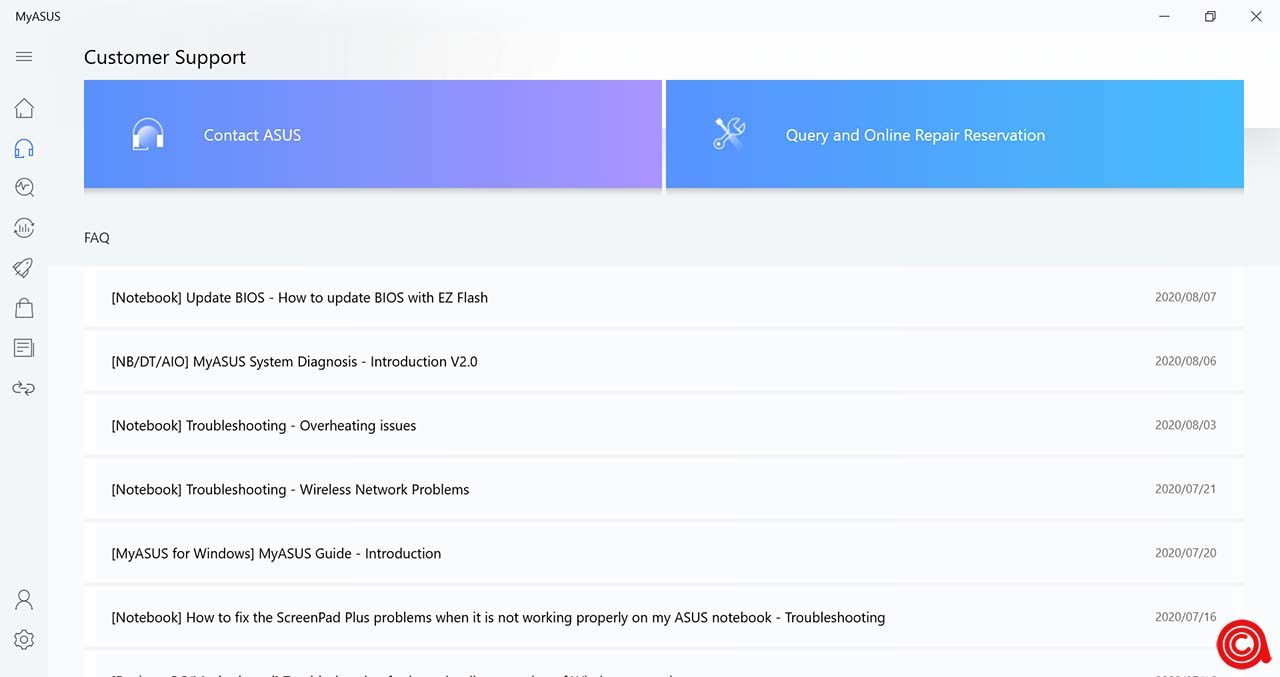Open the hamburger navigation menu
The image size is (1280, 677).
(24, 57)
